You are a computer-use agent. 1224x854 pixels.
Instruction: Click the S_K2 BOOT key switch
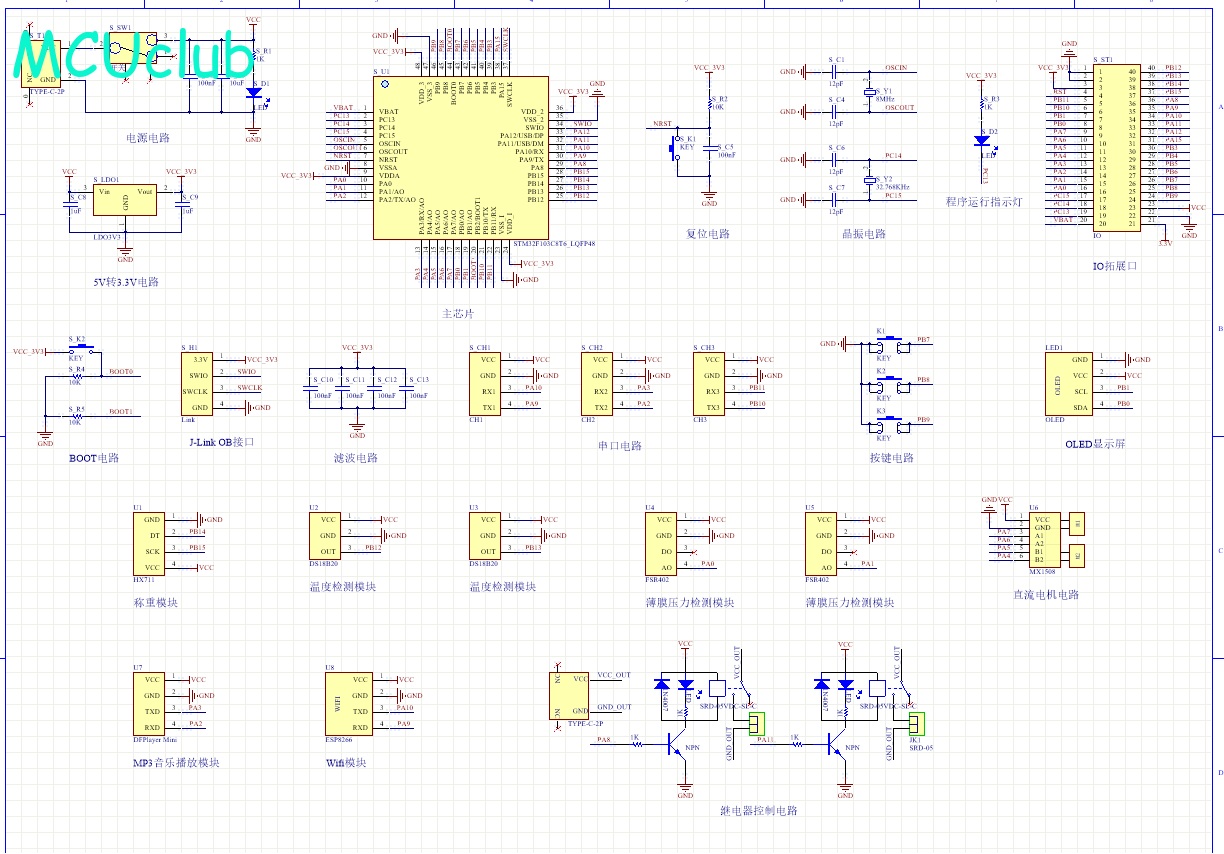click(x=80, y=350)
